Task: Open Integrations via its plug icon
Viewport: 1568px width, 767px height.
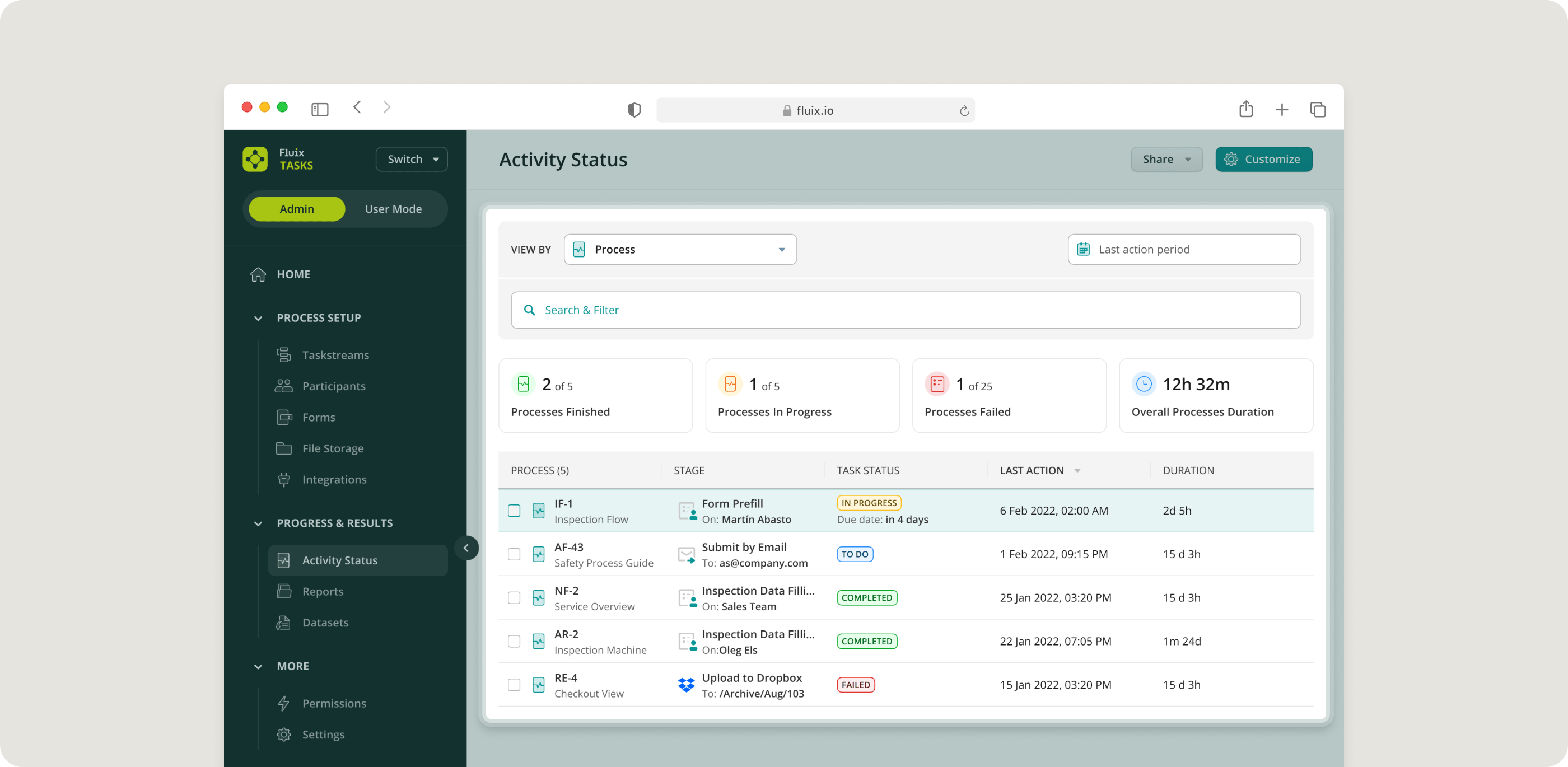Action: click(x=284, y=480)
